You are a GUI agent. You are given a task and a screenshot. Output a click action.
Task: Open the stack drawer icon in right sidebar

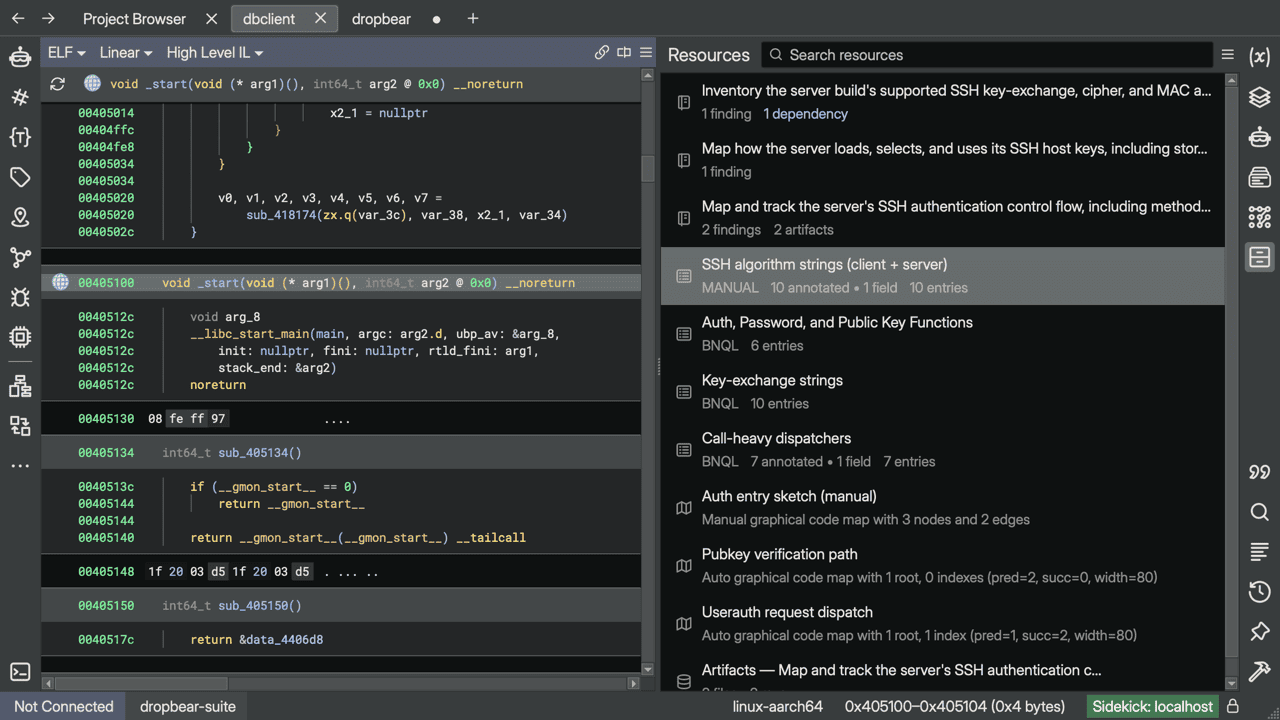[x=1260, y=177]
